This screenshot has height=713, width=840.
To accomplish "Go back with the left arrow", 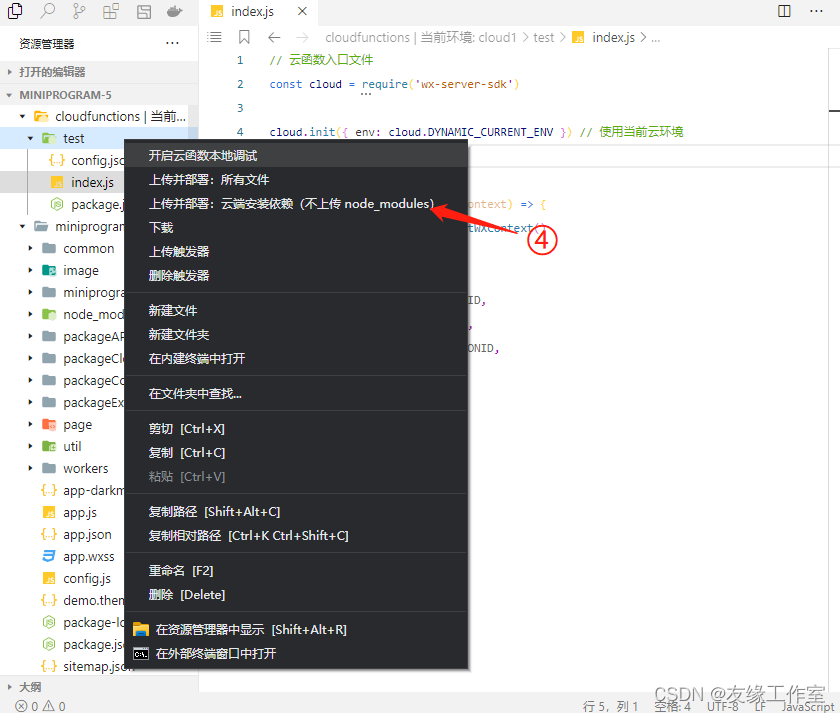I will [x=274, y=37].
